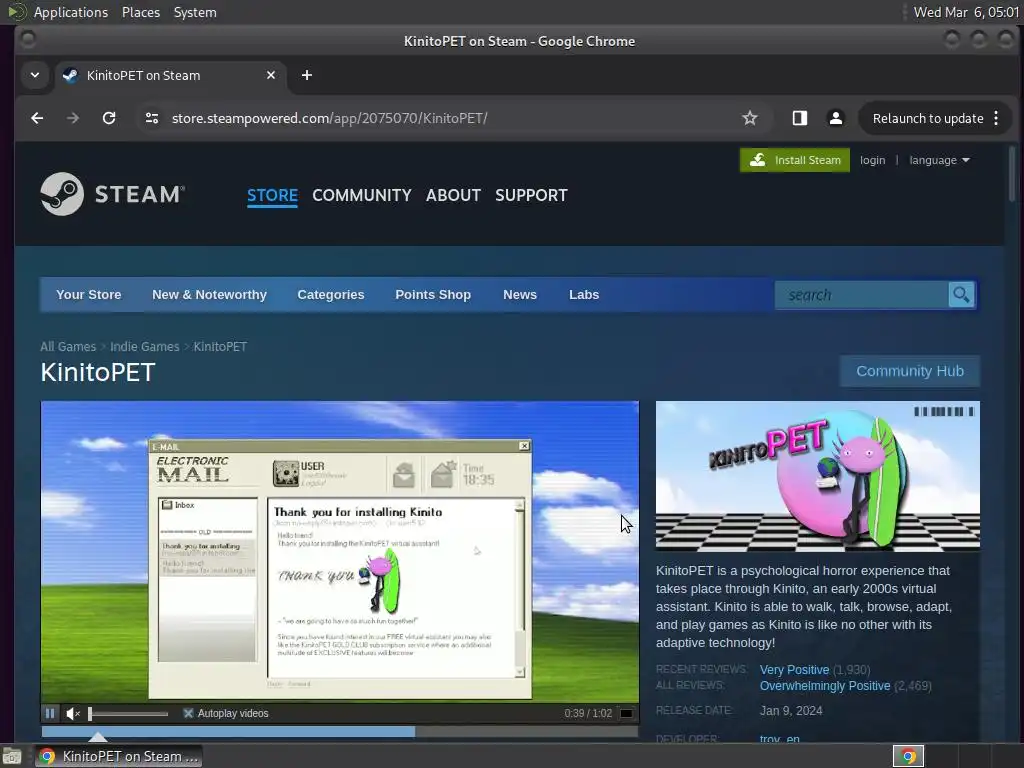Screen dimensions: 1024x768
Task: Close the KinitoPET on Steam tab
Action: pos(270,75)
